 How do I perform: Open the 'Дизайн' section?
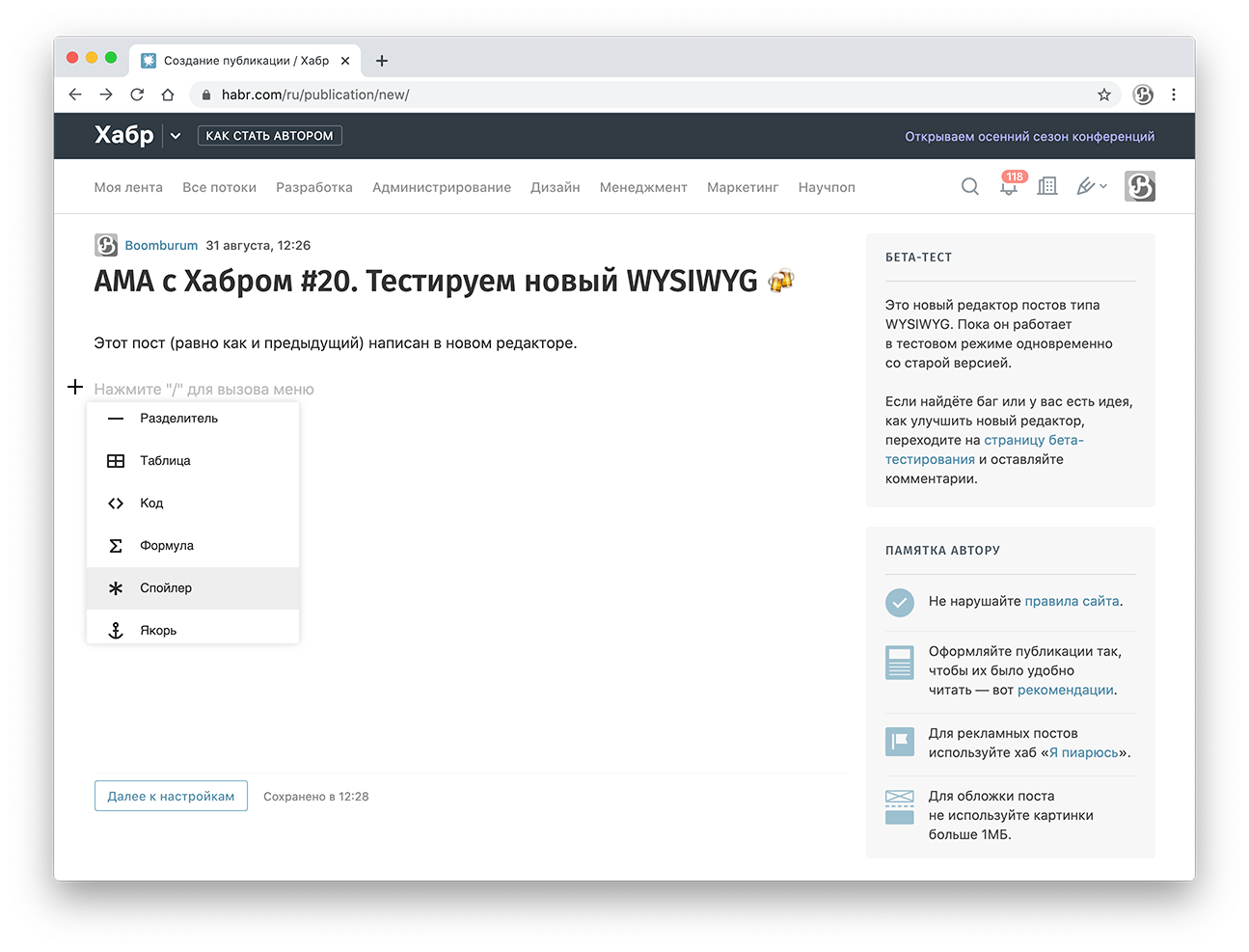click(555, 187)
